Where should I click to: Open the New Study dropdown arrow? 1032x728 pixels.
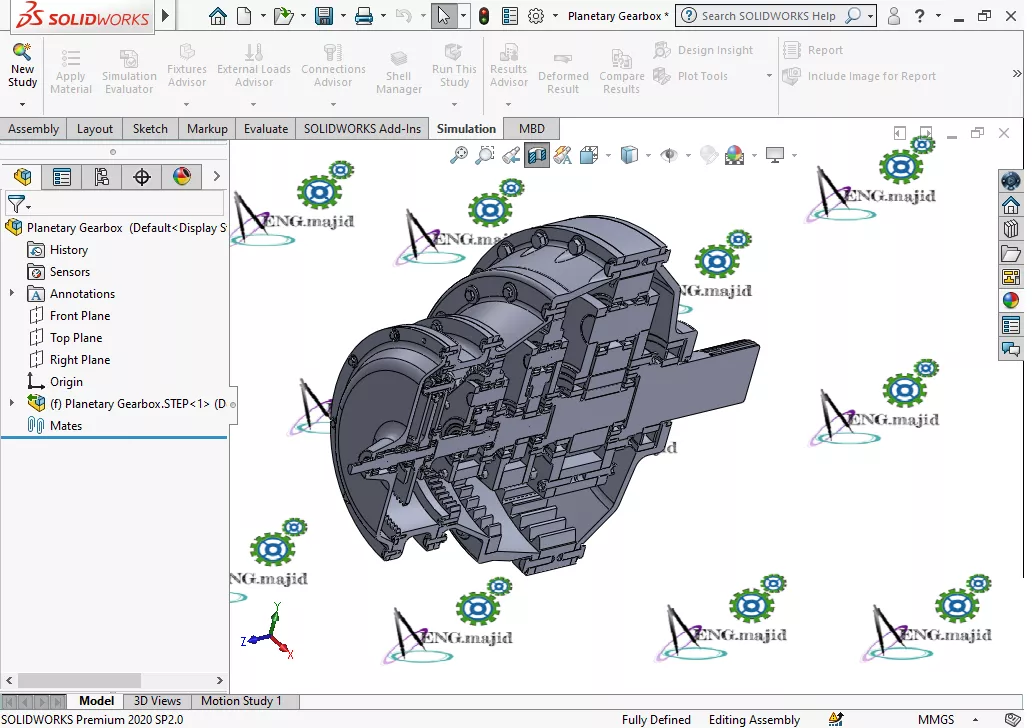coord(22,104)
